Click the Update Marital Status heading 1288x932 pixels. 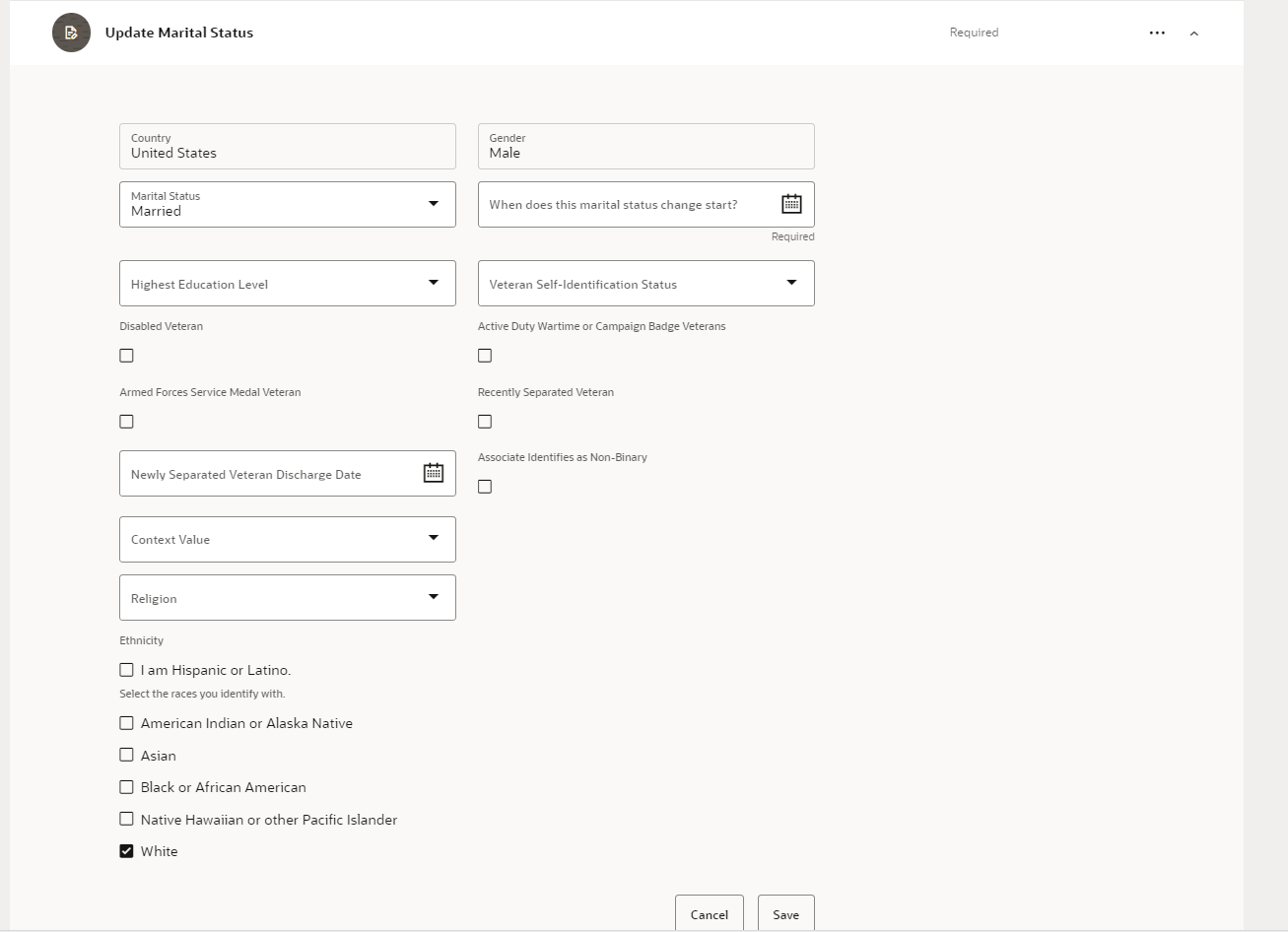(x=179, y=33)
